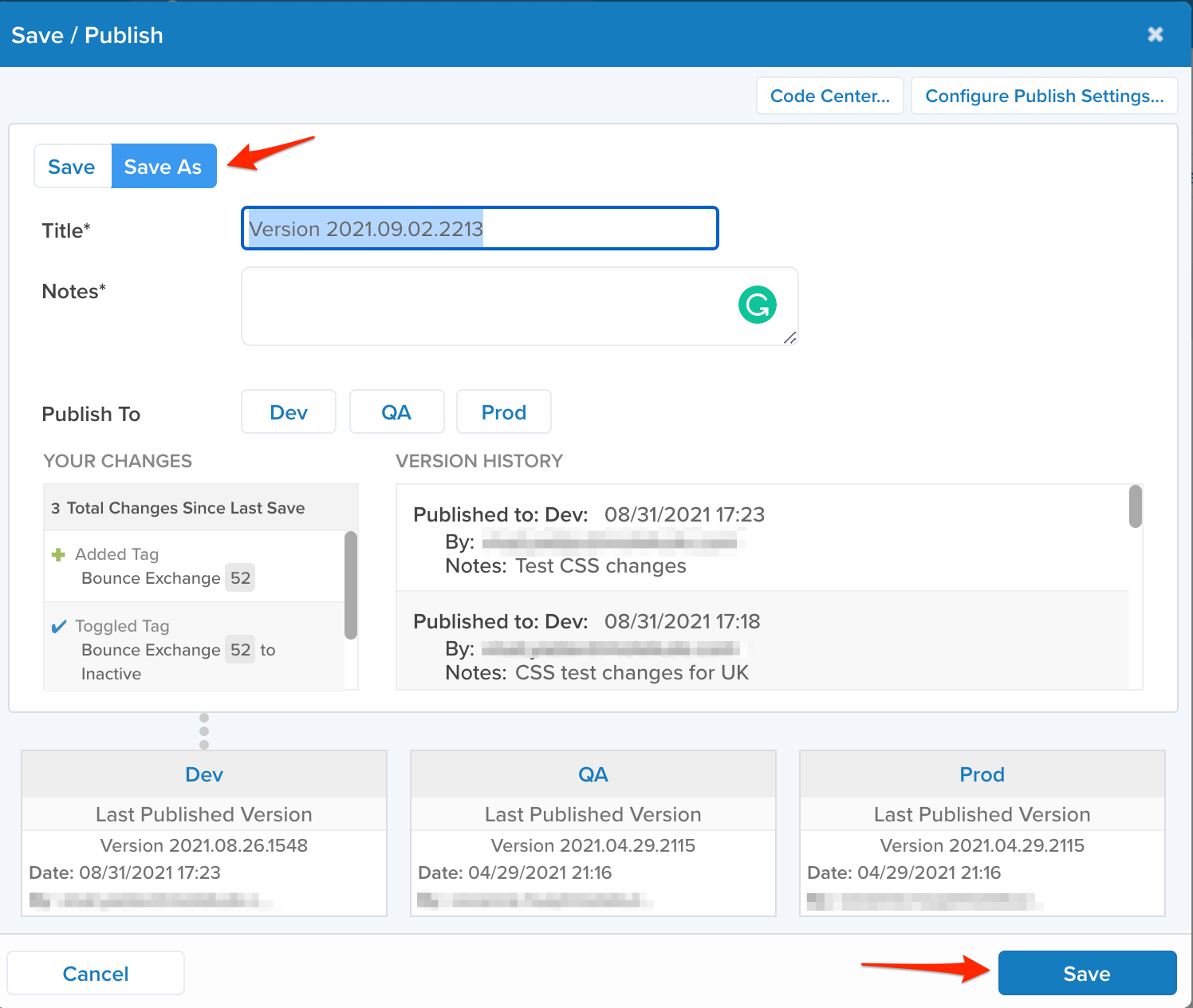Select the history entry noted Test CSS changes
This screenshot has width=1193, height=1008.
click(763, 539)
